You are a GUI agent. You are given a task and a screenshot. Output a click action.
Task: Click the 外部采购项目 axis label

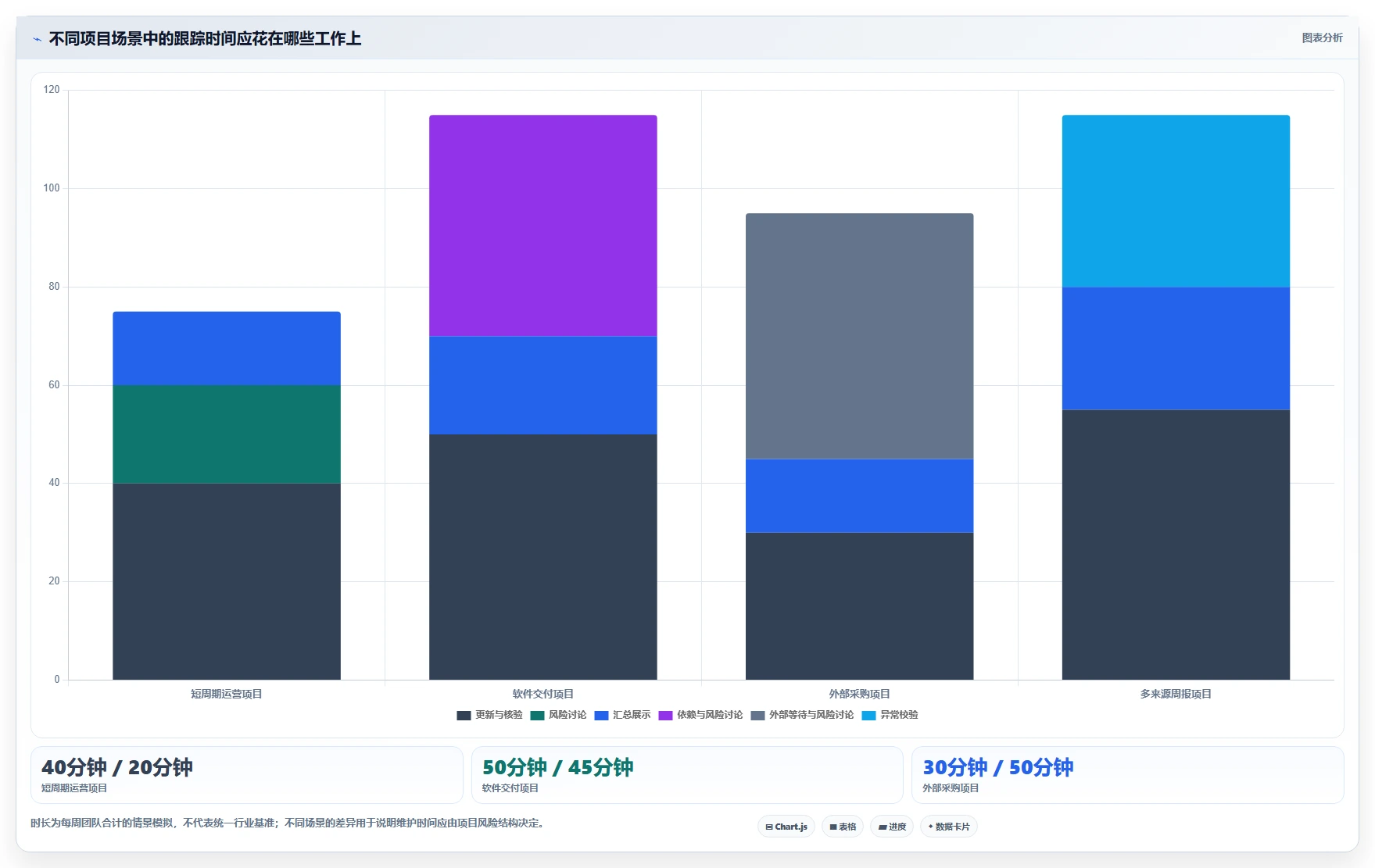860,694
